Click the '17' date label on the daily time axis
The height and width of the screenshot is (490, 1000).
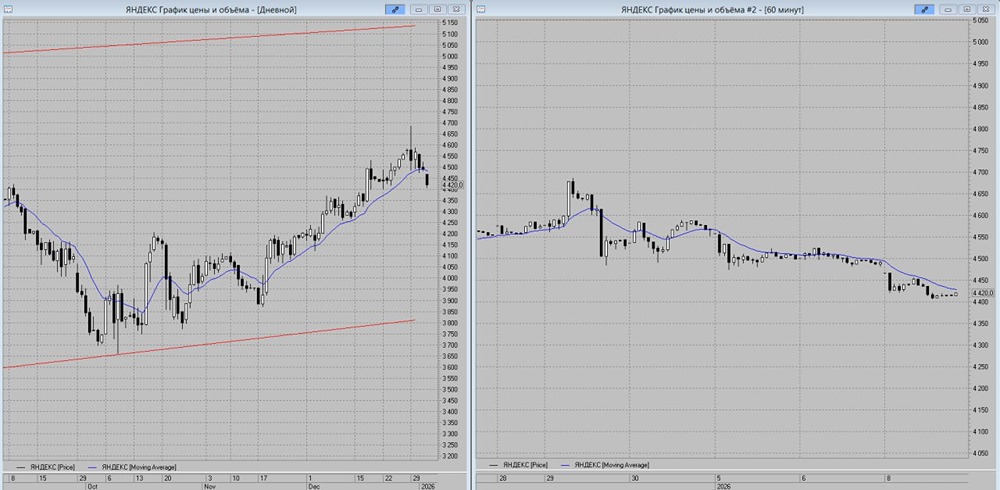(x=264, y=478)
